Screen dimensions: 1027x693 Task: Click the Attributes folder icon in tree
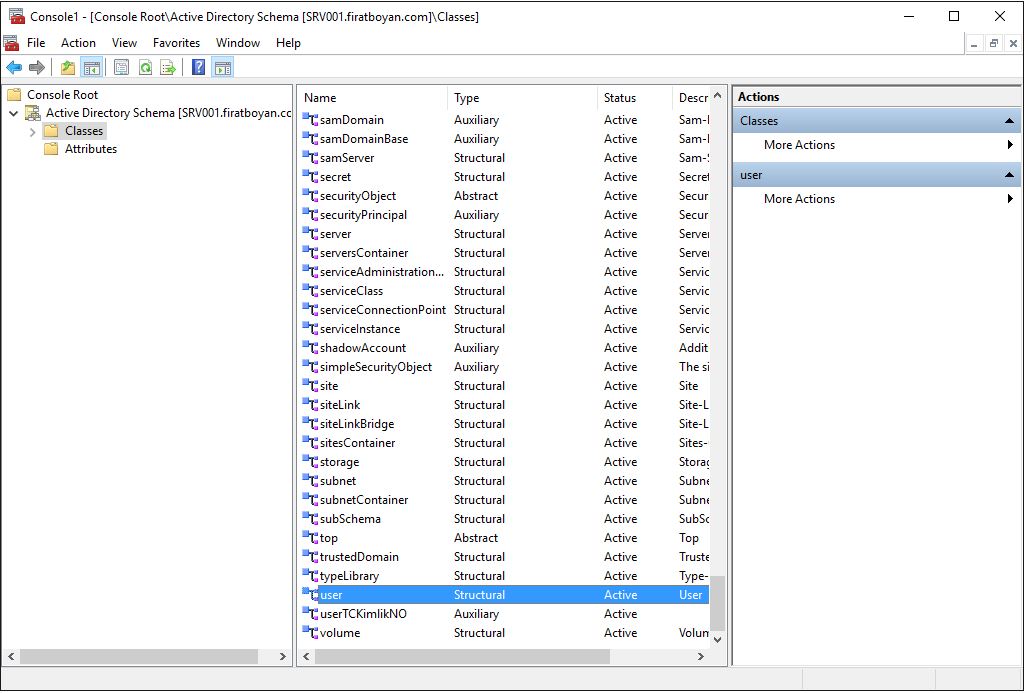click(51, 149)
